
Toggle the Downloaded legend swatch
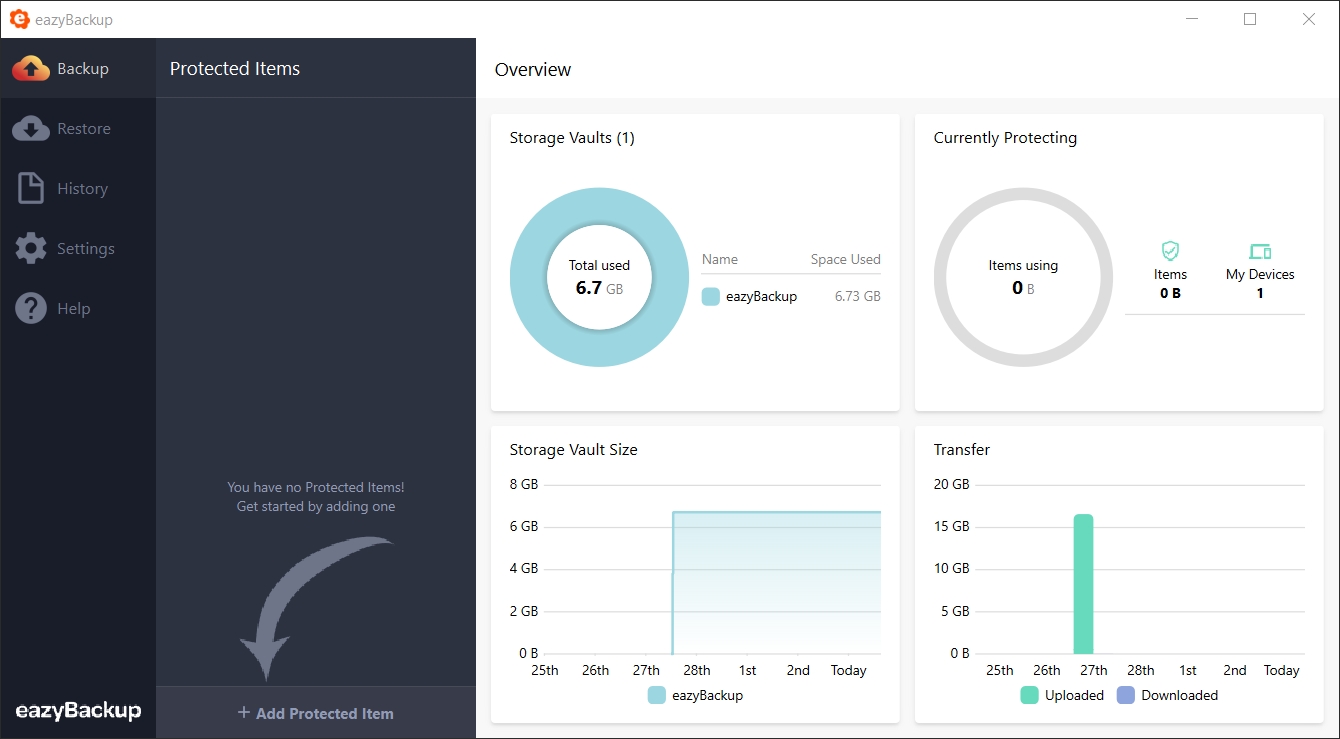(x=1126, y=695)
